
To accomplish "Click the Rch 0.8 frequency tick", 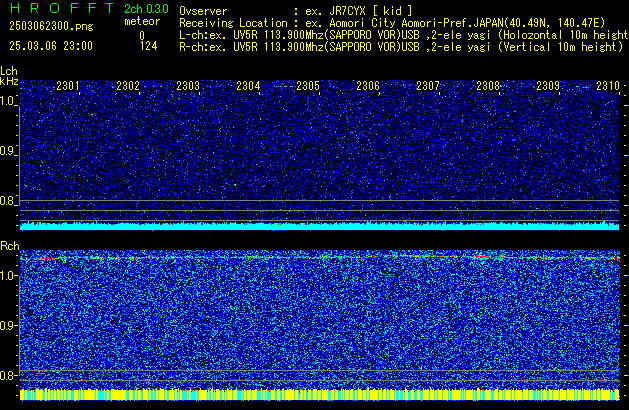I will [7, 375].
